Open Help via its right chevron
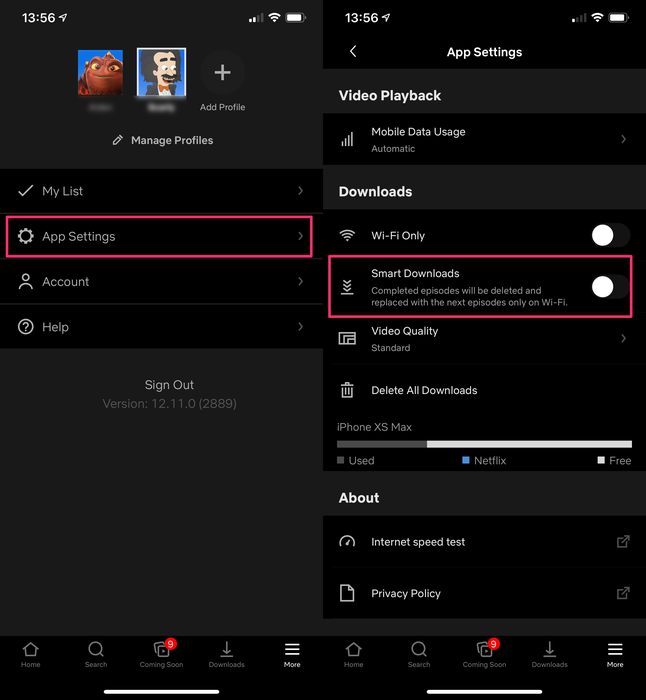This screenshot has width=646, height=700. pyautogui.click(x=300, y=327)
